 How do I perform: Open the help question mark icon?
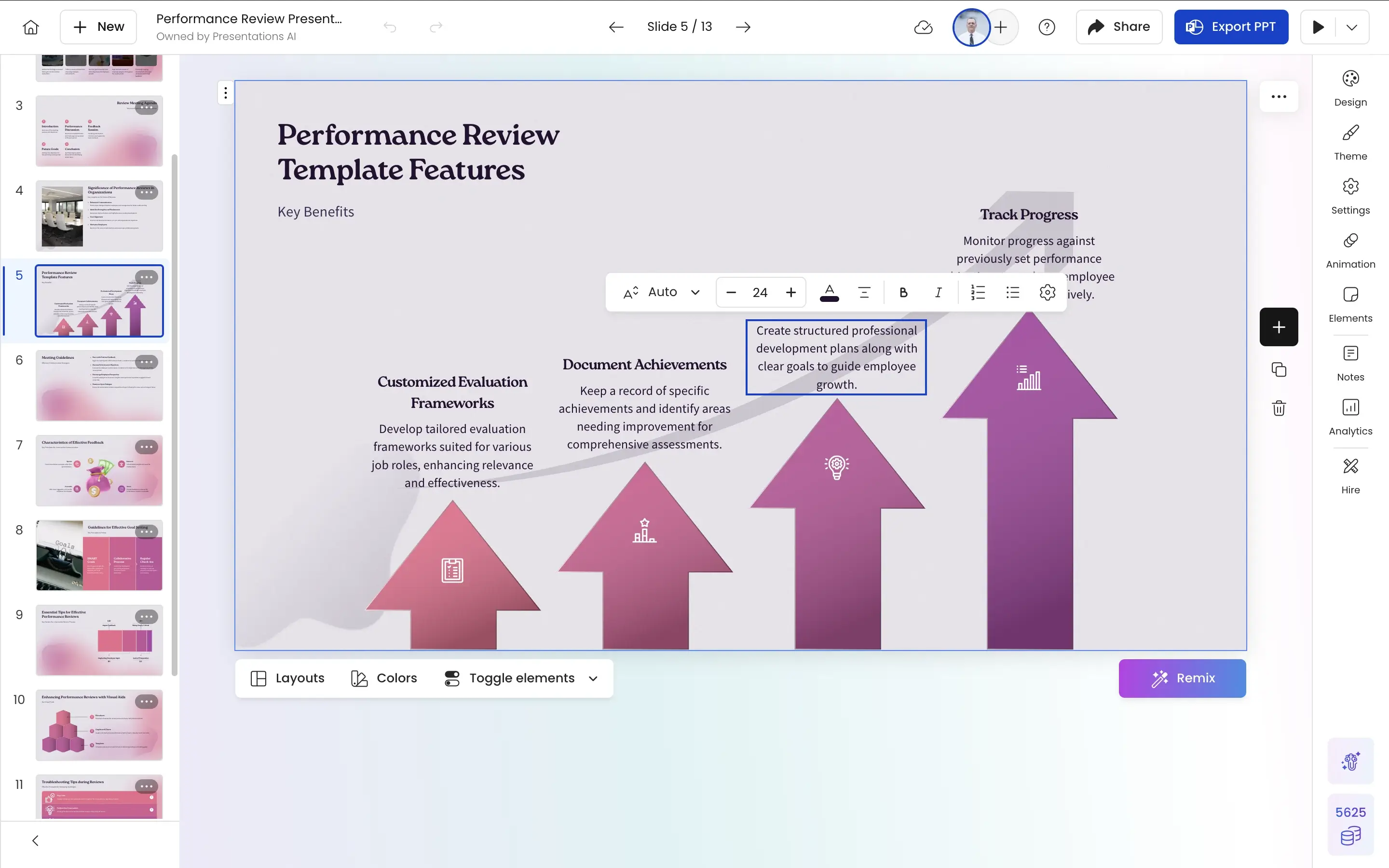click(1047, 27)
